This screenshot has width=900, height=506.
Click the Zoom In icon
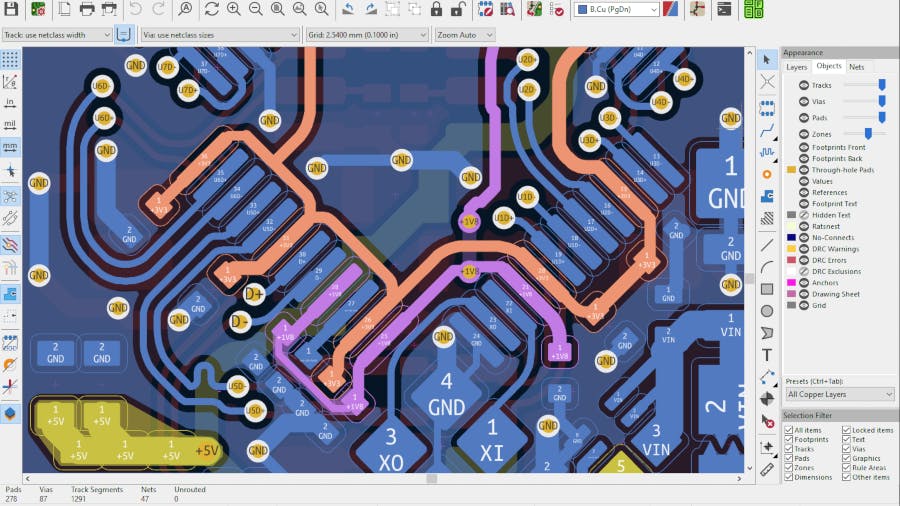(x=234, y=9)
